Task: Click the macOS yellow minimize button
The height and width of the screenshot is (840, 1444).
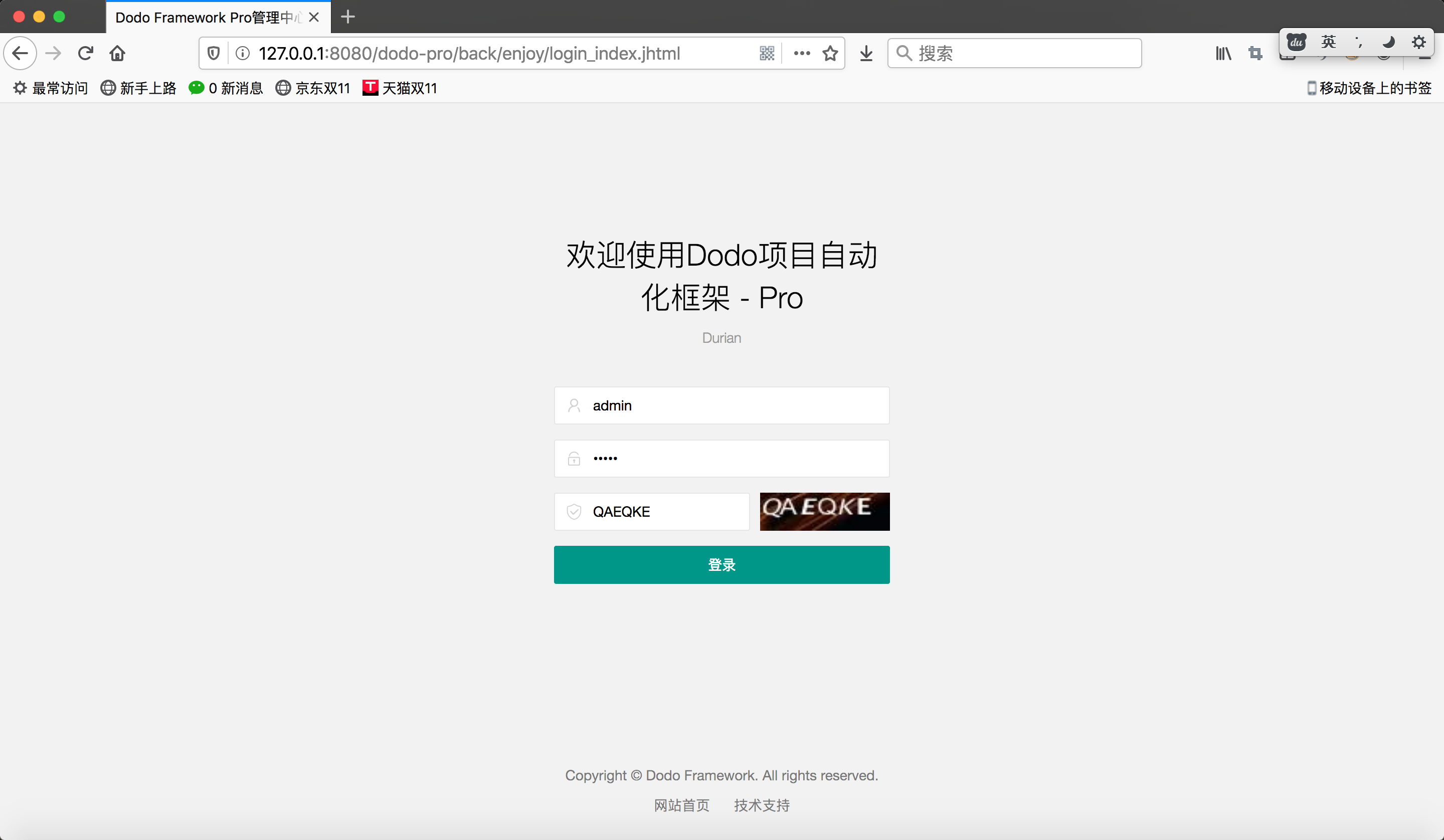Action: [x=39, y=17]
